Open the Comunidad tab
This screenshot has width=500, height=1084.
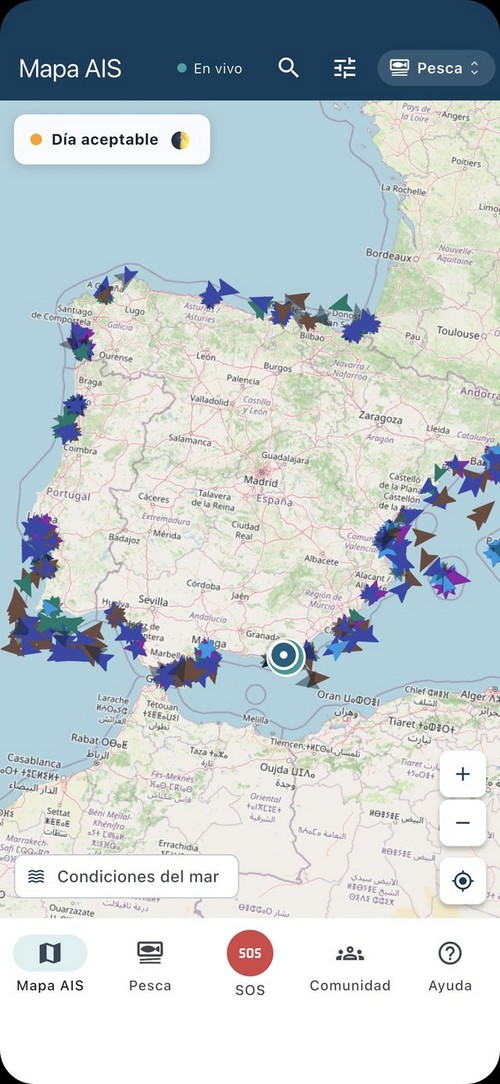350,964
